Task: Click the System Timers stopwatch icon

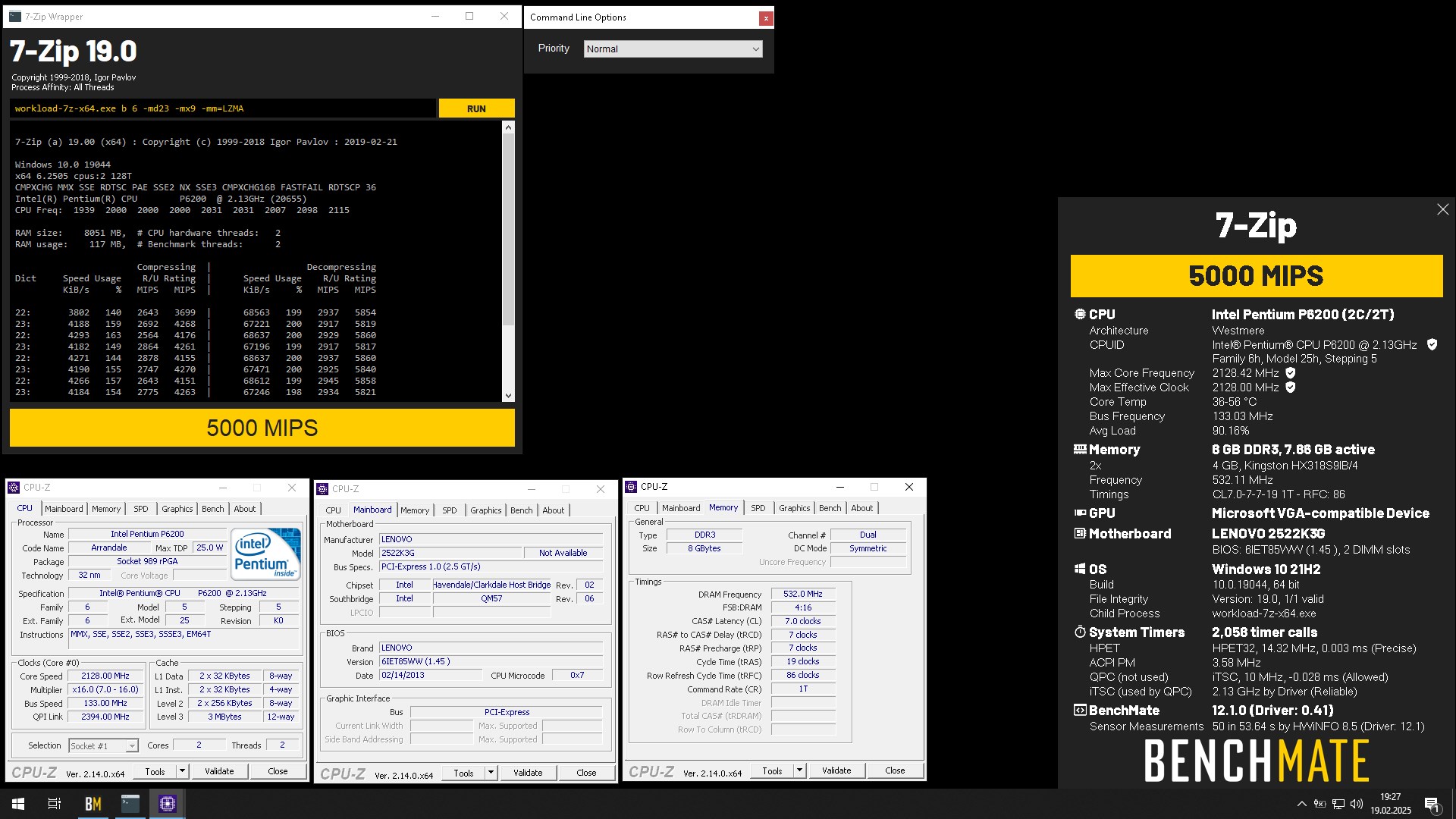Action: tap(1080, 632)
